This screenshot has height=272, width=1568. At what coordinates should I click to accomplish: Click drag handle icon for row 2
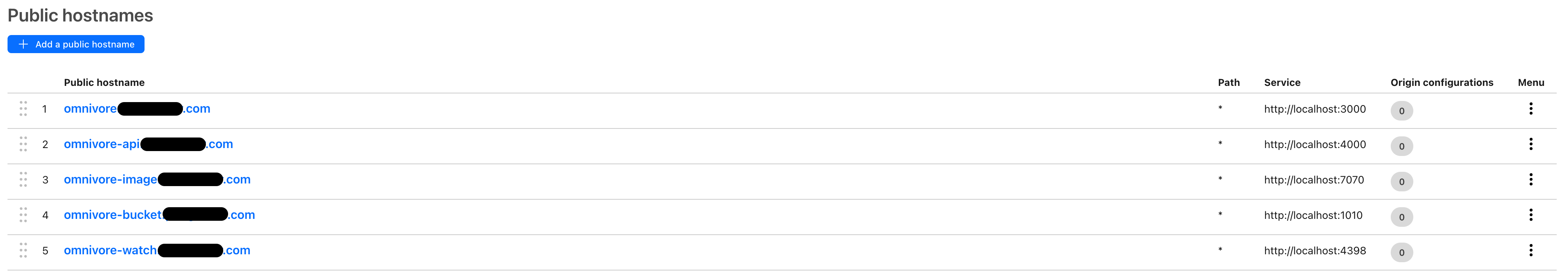click(x=23, y=145)
